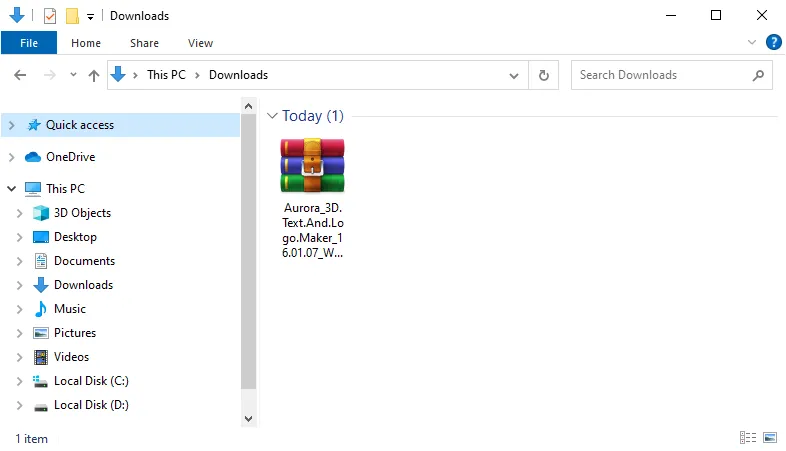
Task: Click Downloads in the address breadcrumb
Action: 239,75
